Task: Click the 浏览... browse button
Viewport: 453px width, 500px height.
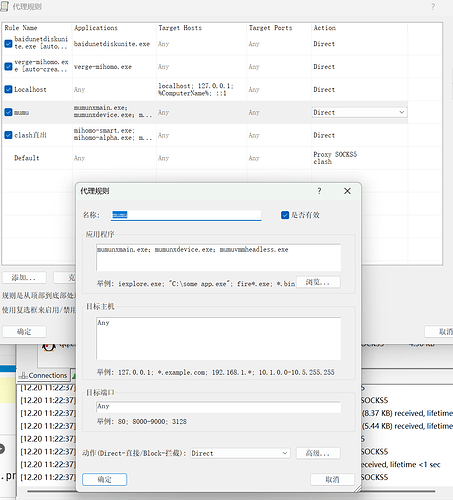Action: point(318,282)
